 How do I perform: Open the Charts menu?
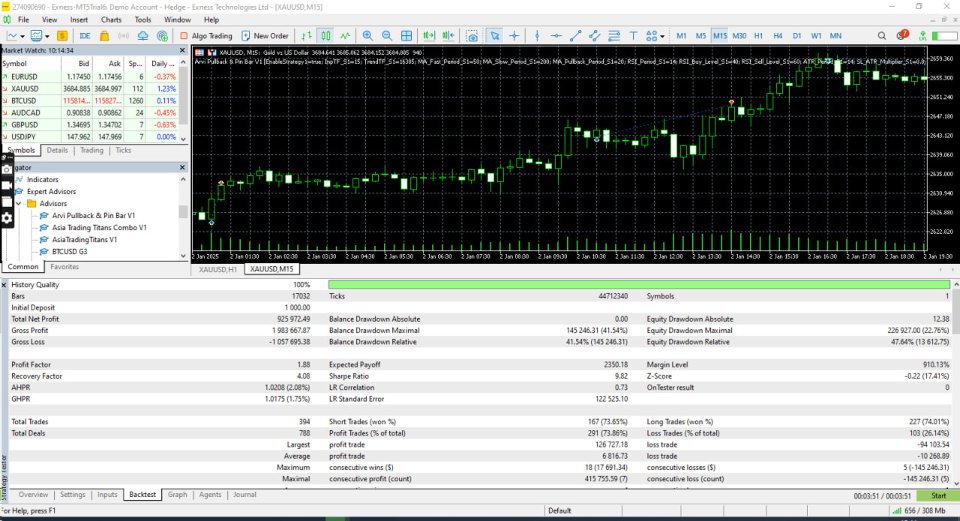point(111,20)
